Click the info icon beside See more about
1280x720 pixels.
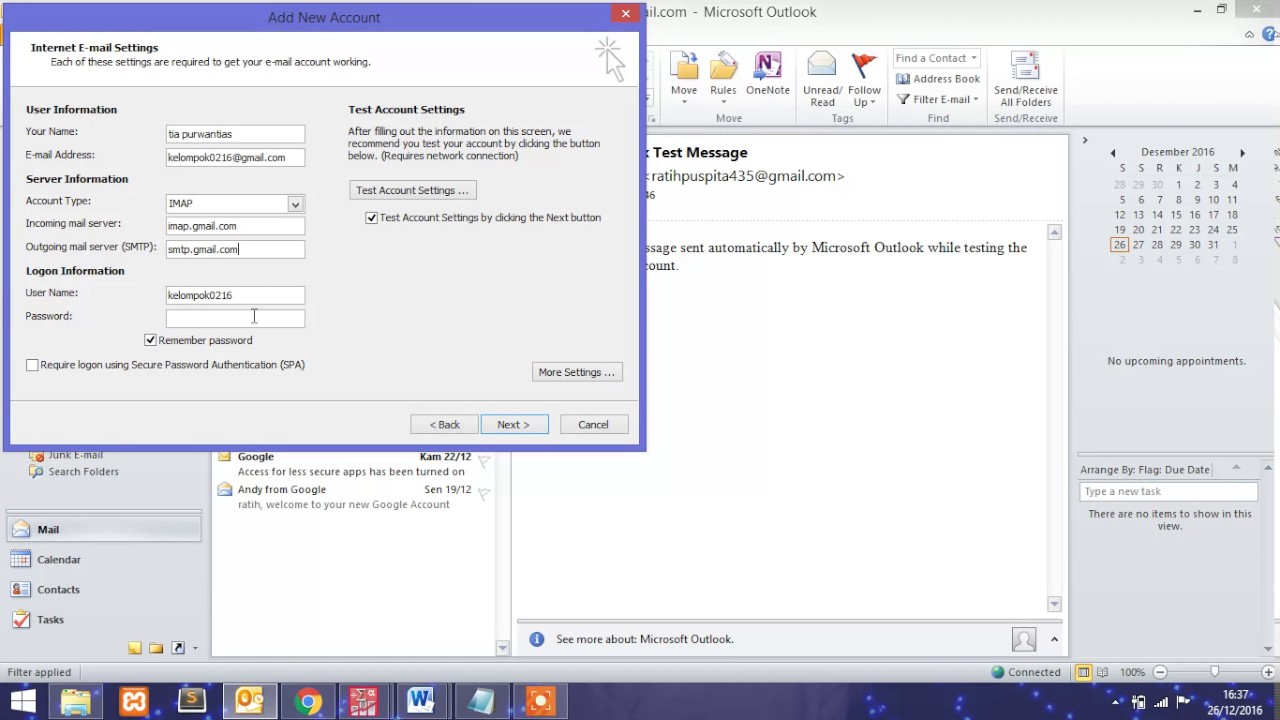coord(536,639)
